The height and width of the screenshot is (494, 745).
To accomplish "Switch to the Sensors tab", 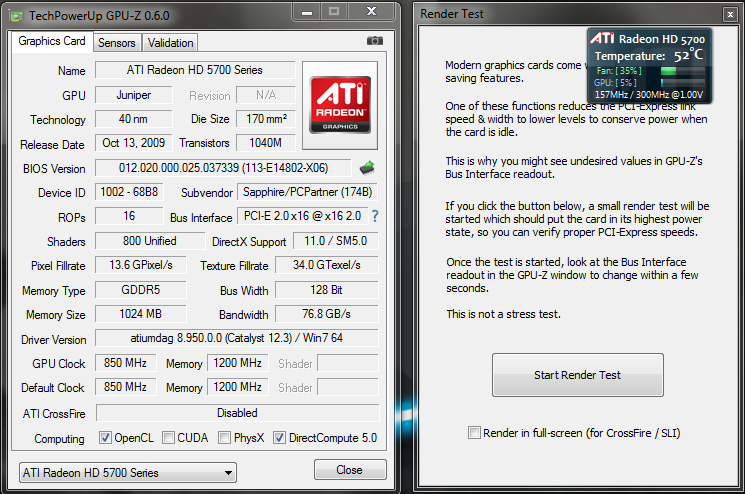I will (x=117, y=43).
